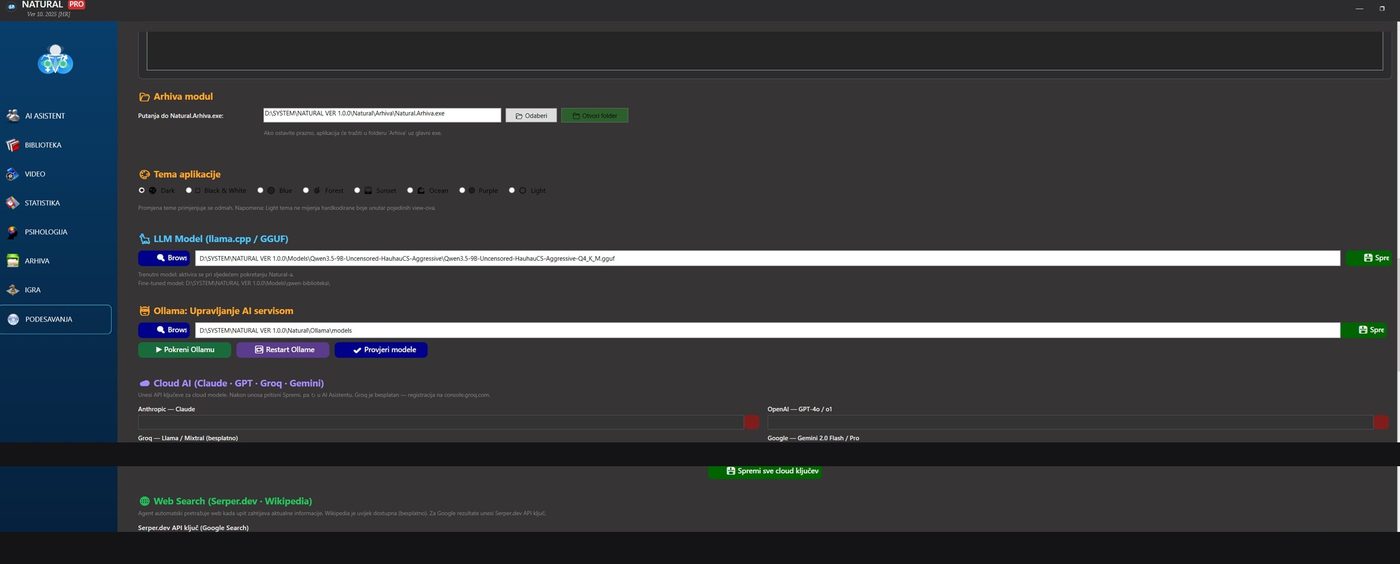1400x564 pixels.
Task: Click the Anthropic Claude API key field
Action: click(440, 423)
